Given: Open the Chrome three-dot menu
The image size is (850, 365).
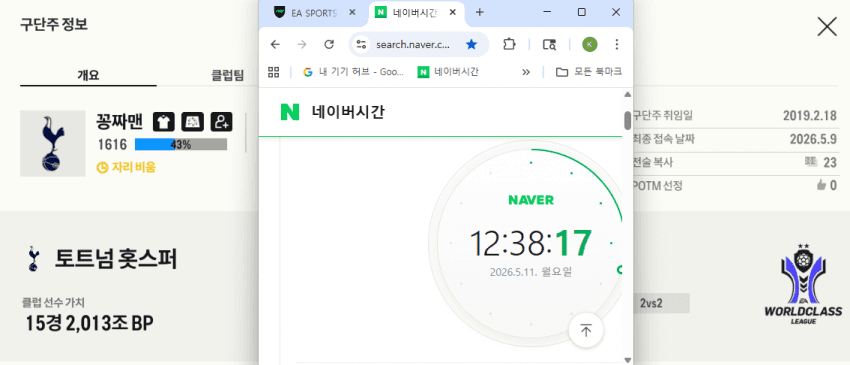Looking at the screenshot, I should (x=616, y=44).
